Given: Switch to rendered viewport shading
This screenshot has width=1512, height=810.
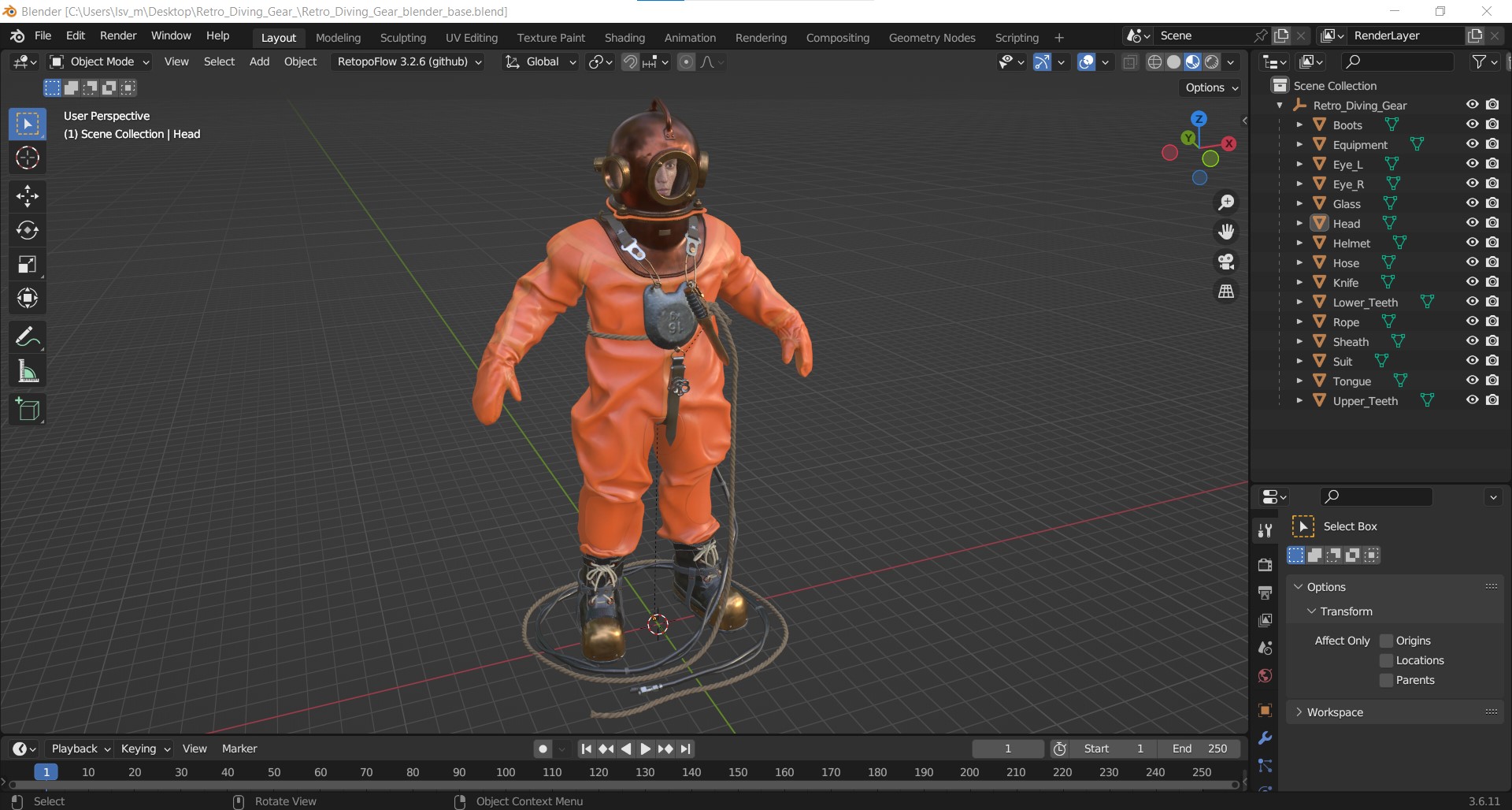Looking at the screenshot, I should (1212, 61).
